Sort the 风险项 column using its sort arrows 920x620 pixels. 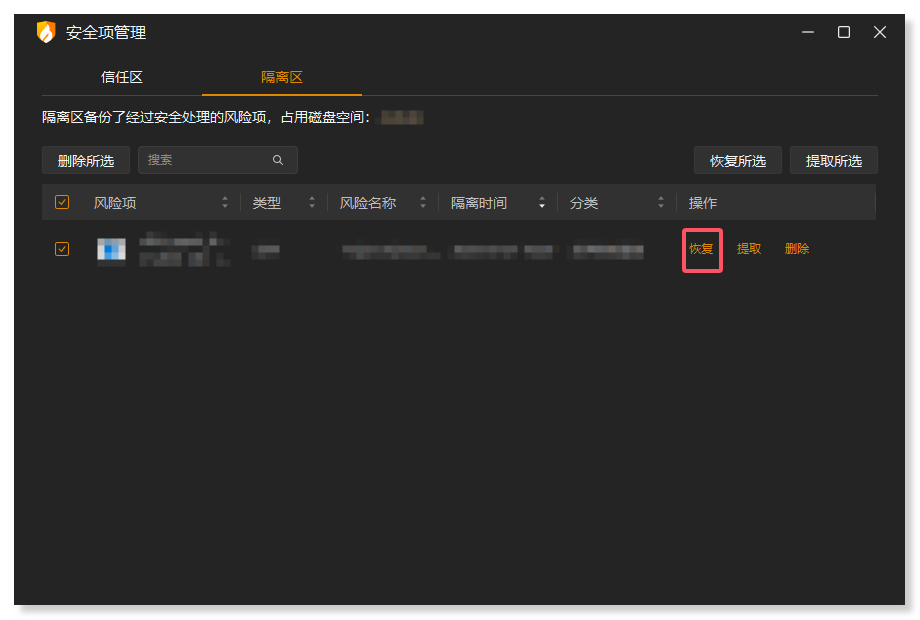[225, 202]
